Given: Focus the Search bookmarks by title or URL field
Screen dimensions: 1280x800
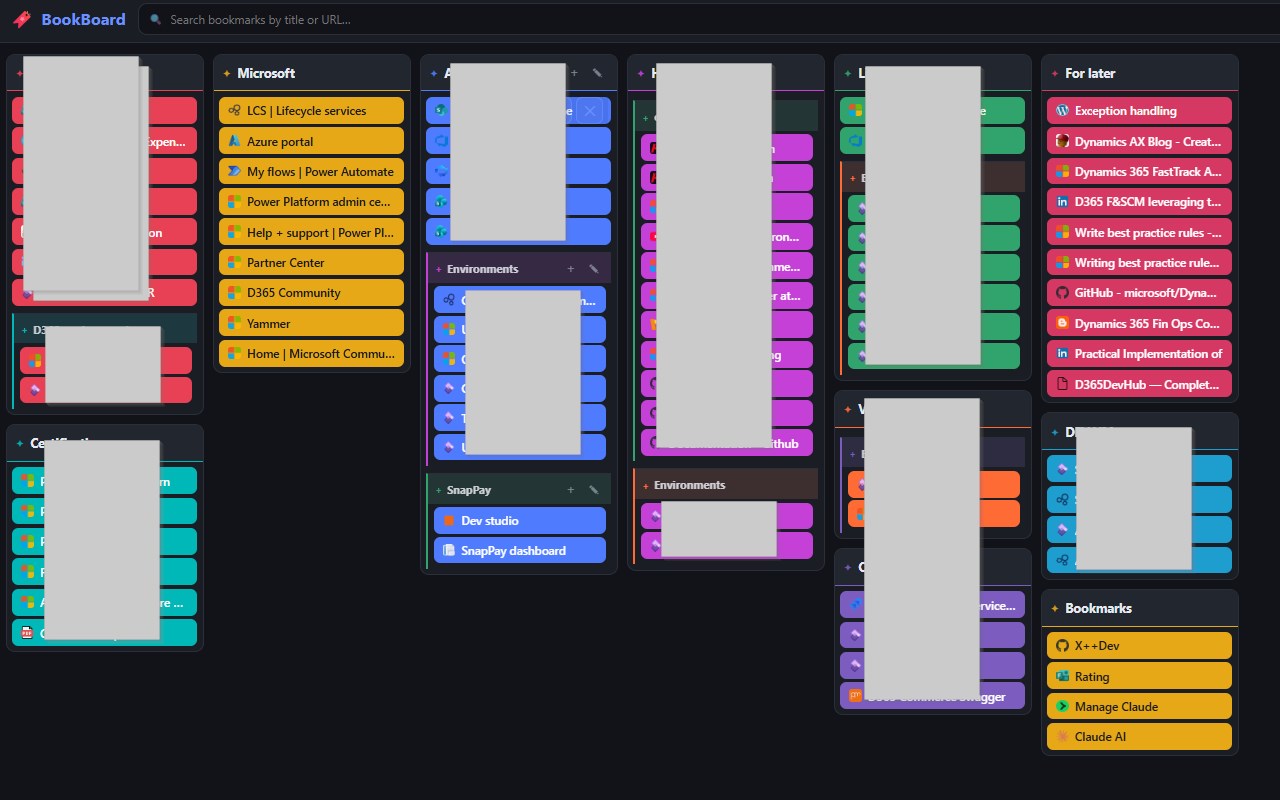Looking at the screenshot, I should (x=708, y=19).
